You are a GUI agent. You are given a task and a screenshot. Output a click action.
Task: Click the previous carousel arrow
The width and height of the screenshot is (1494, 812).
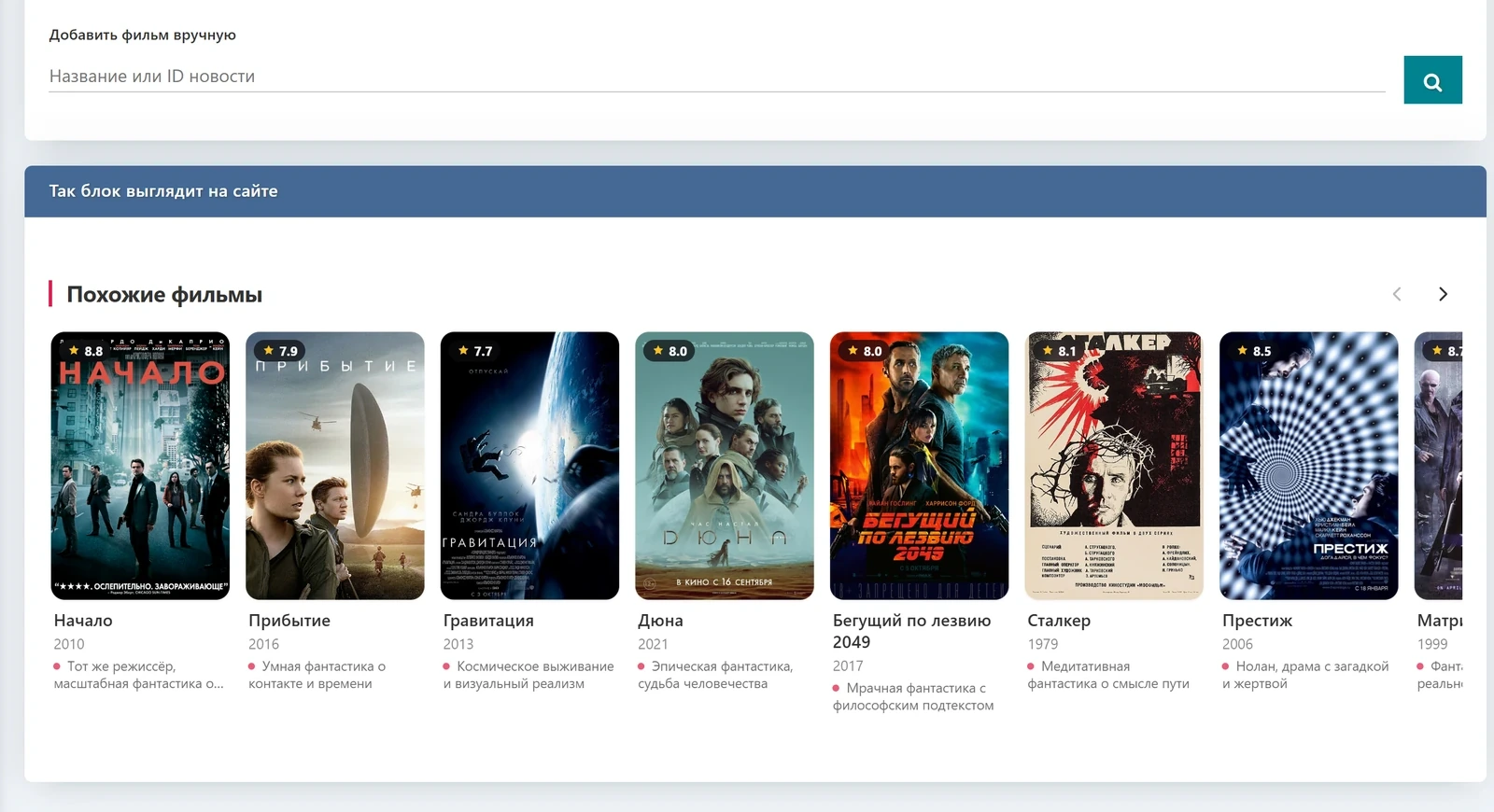click(1397, 294)
